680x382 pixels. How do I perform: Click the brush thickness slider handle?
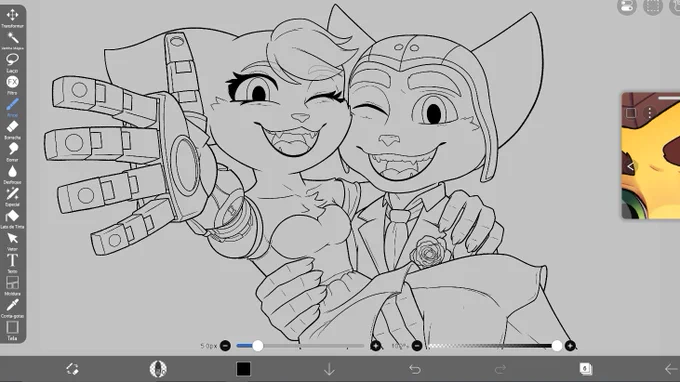pyautogui.click(x=258, y=346)
